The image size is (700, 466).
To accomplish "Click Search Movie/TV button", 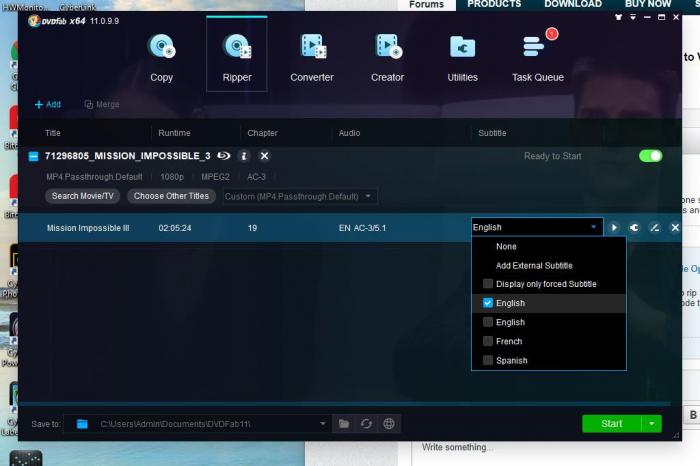I will pyautogui.click(x=83, y=196).
